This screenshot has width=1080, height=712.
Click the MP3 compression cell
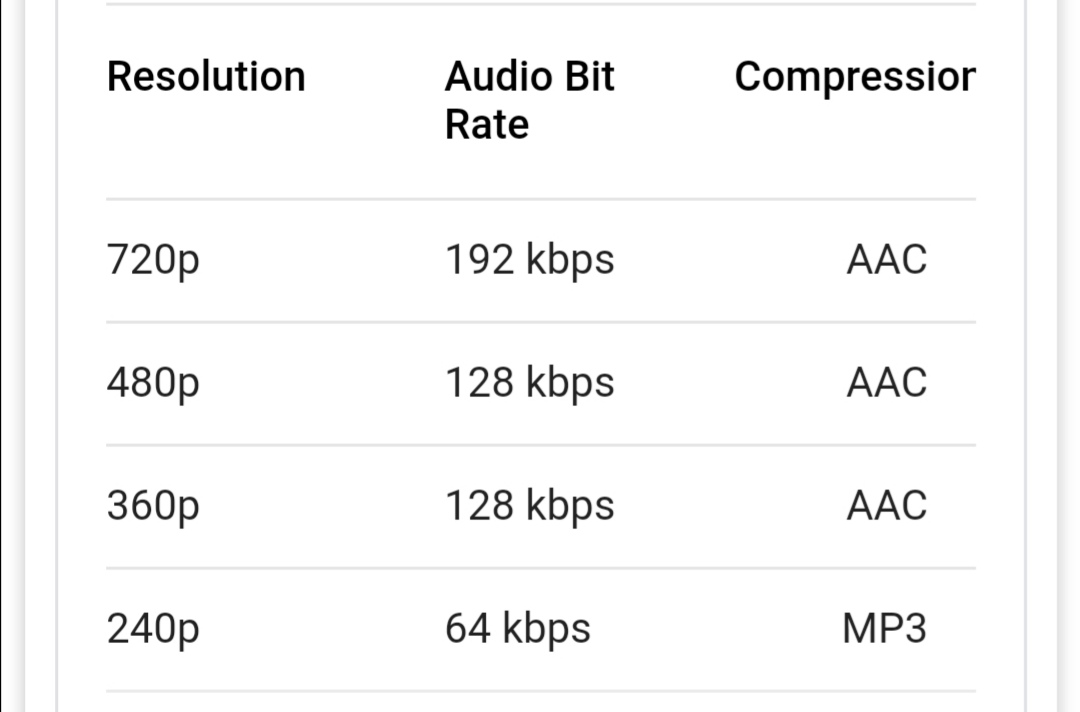coord(884,629)
